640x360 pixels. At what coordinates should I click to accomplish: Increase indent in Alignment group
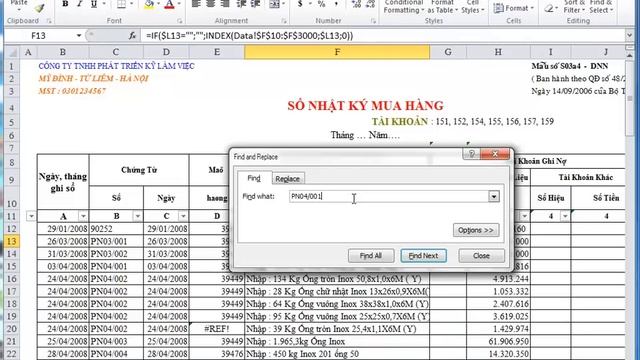tap(256, 4)
